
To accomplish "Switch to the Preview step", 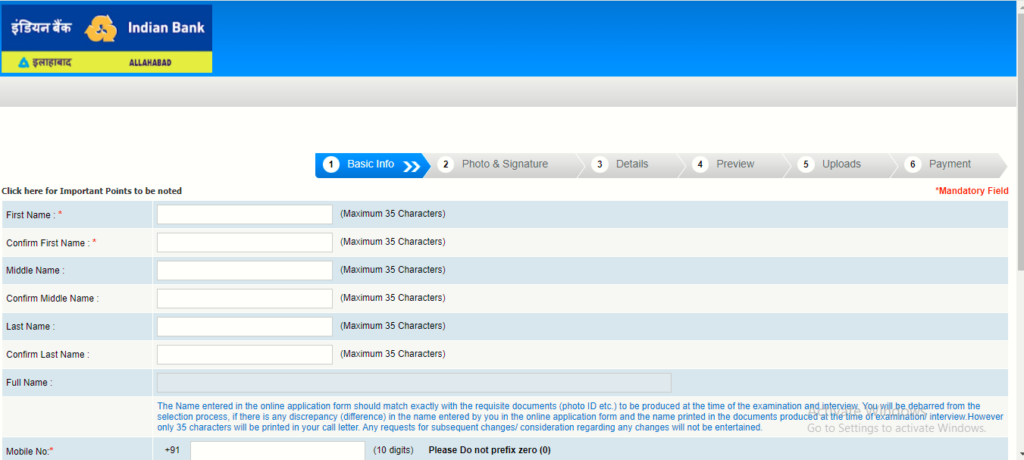I will click(x=735, y=165).
